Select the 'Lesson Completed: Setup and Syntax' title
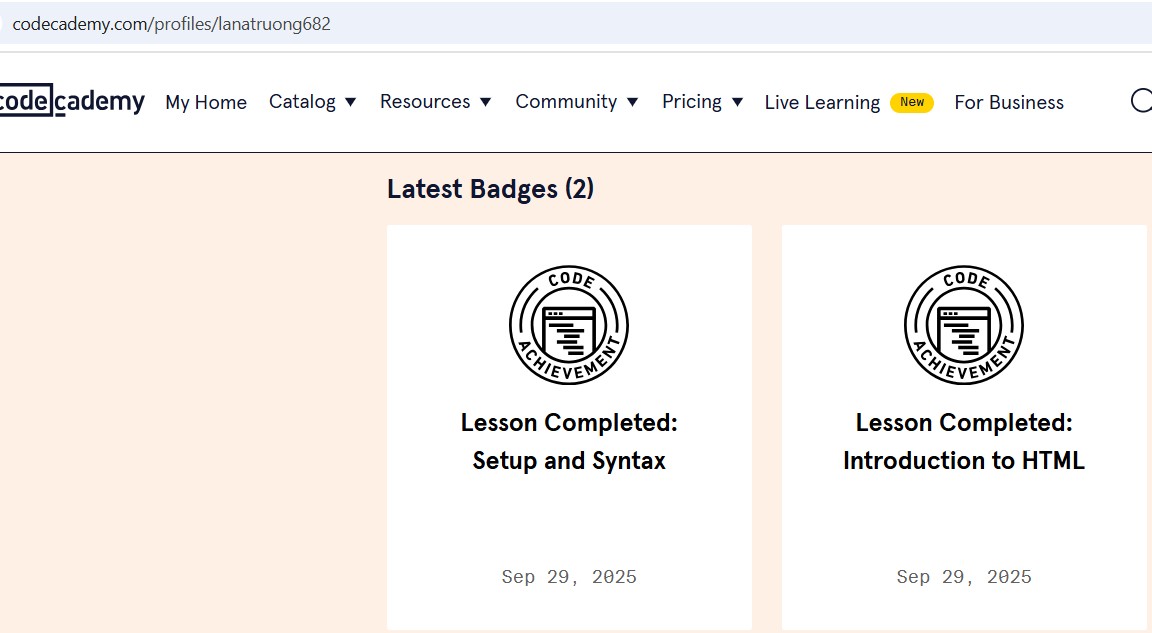The height and width of the screenshot is (633, 1152). pos(569,442)
